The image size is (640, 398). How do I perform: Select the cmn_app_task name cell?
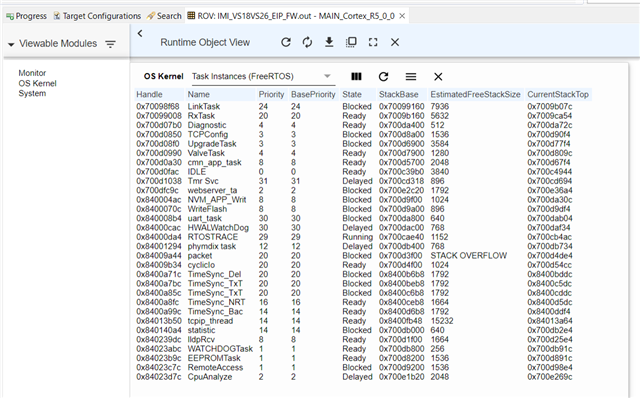pyautogui.click(x=215, y=162)
